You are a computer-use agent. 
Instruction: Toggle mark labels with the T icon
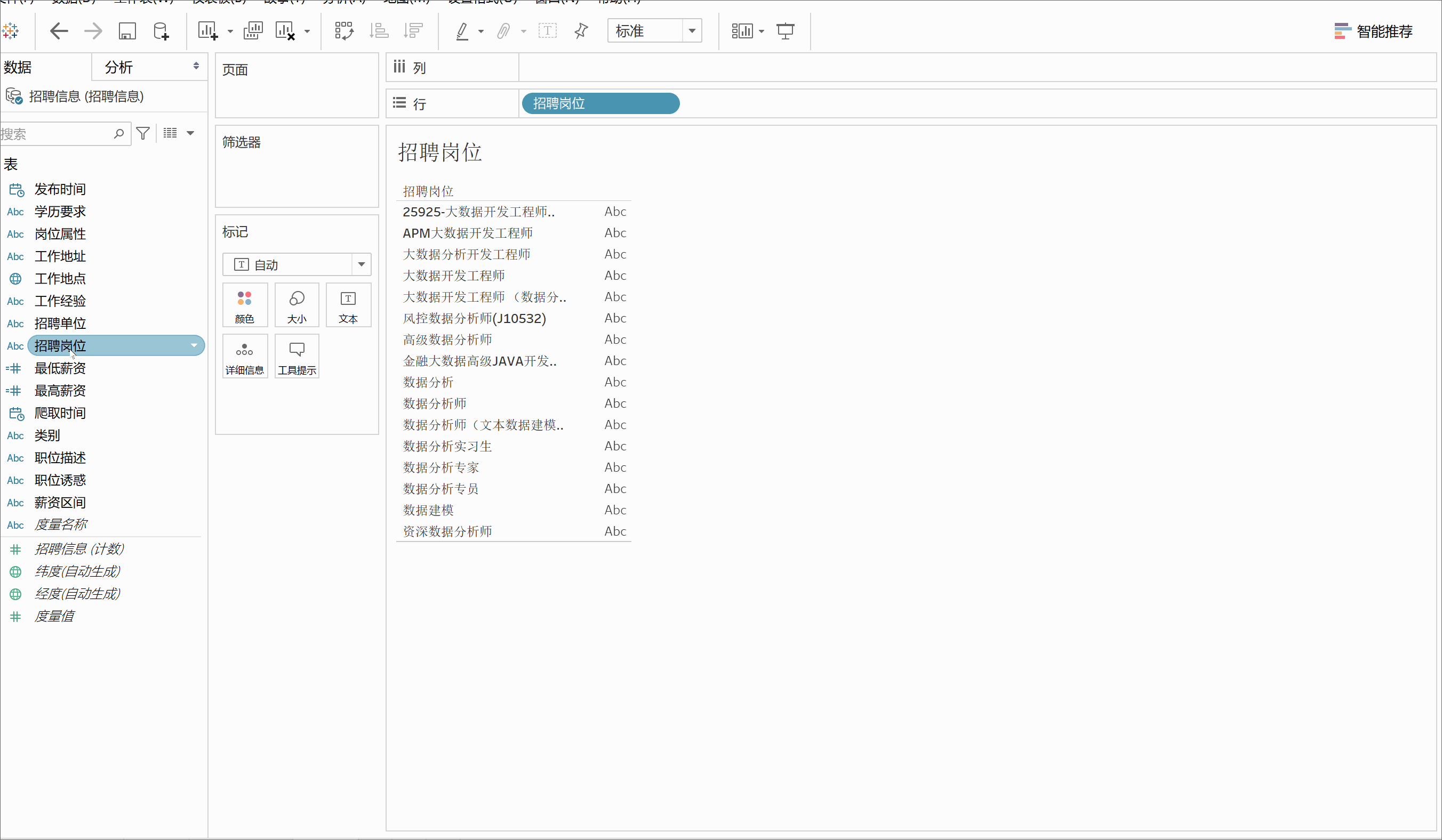pos(548,31)
